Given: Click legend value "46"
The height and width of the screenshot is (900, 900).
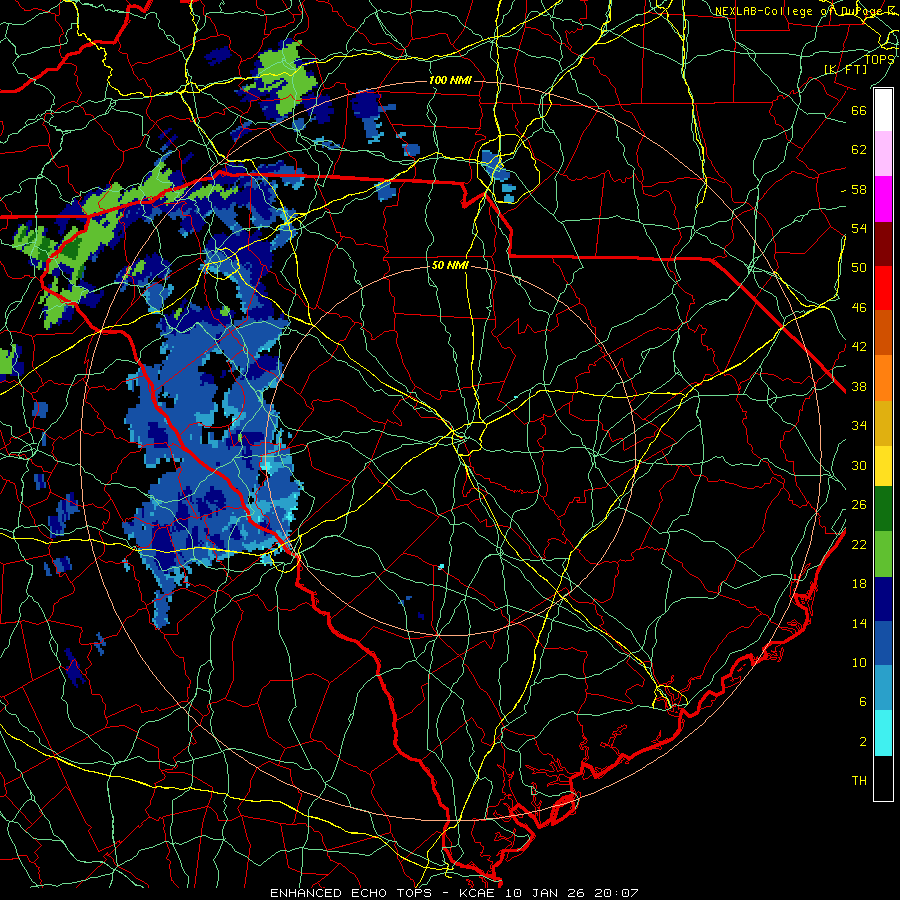Looking at the screenshot, I should (x=859, y=308).
